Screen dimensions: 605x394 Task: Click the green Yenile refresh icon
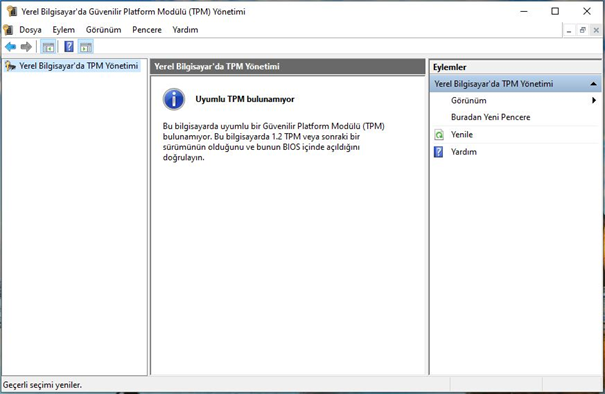439,135
